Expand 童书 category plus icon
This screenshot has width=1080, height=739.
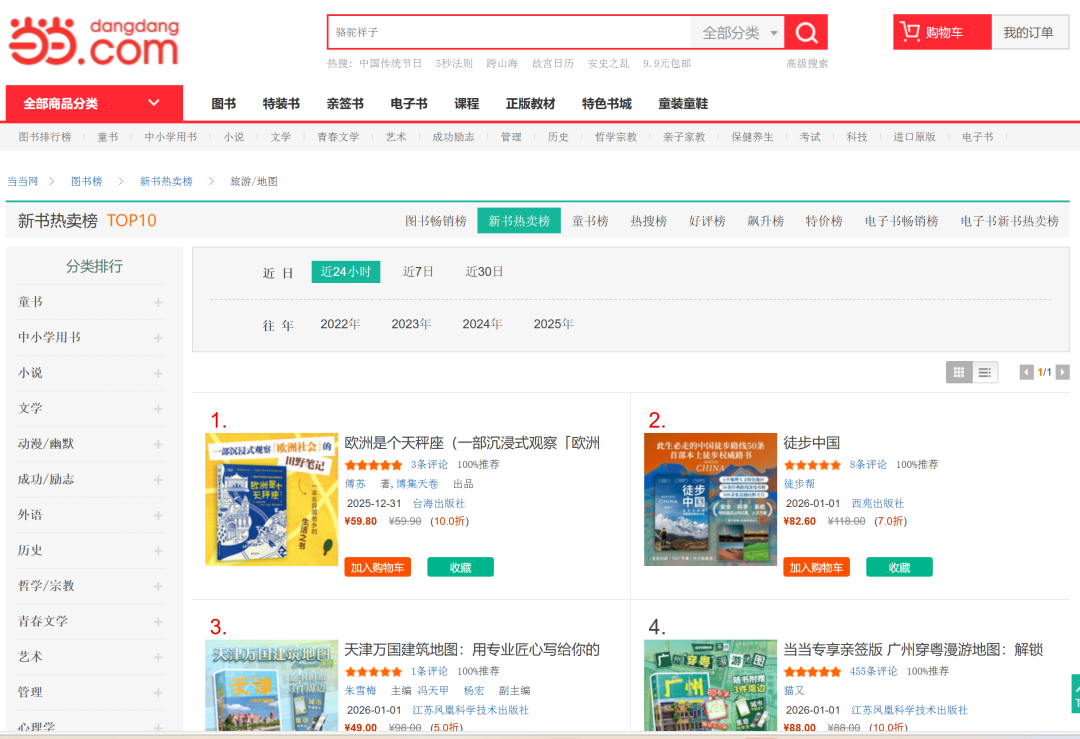[158, 302]
